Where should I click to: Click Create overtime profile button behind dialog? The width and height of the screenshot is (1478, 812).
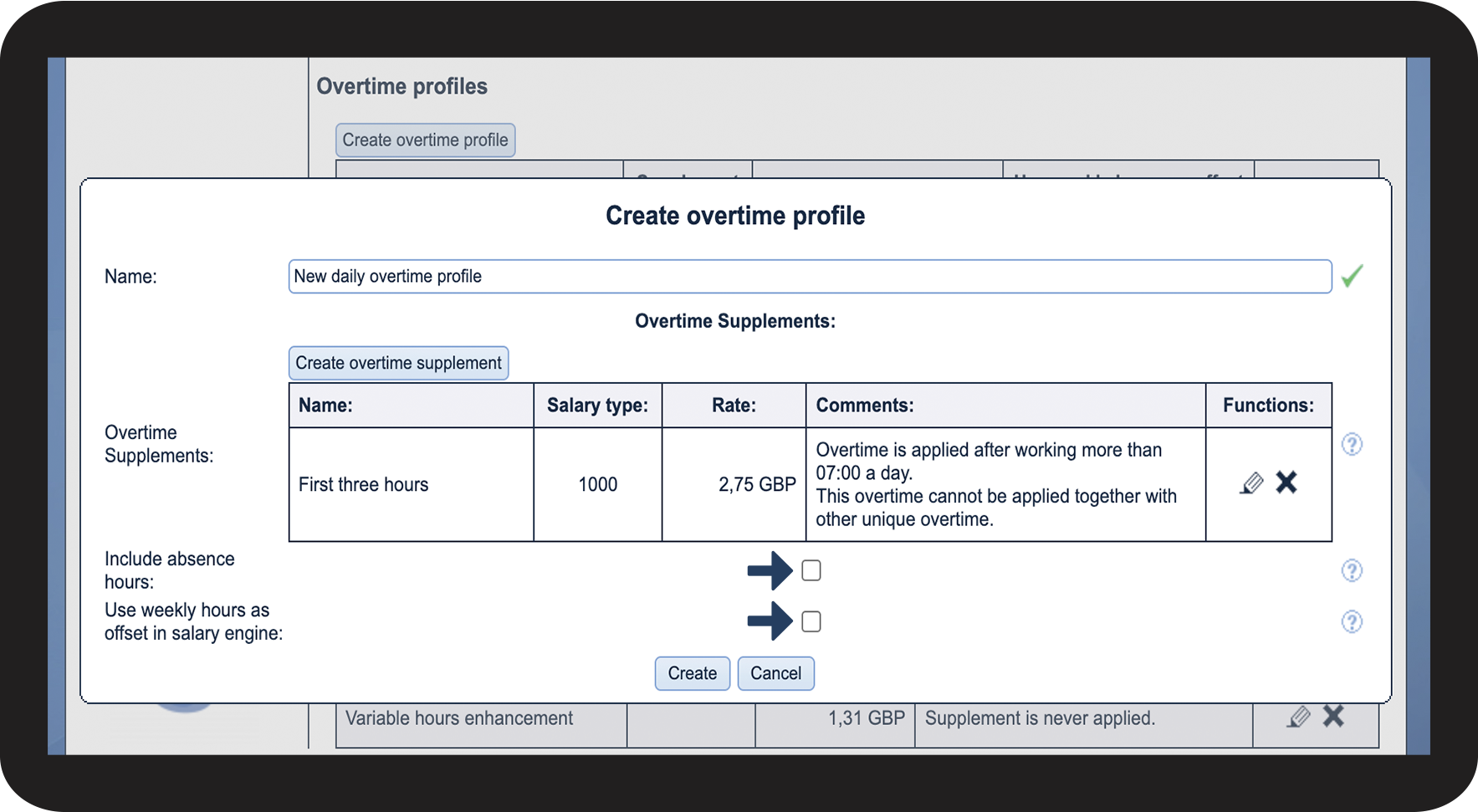pyautogui.click(x=425, y=140)
